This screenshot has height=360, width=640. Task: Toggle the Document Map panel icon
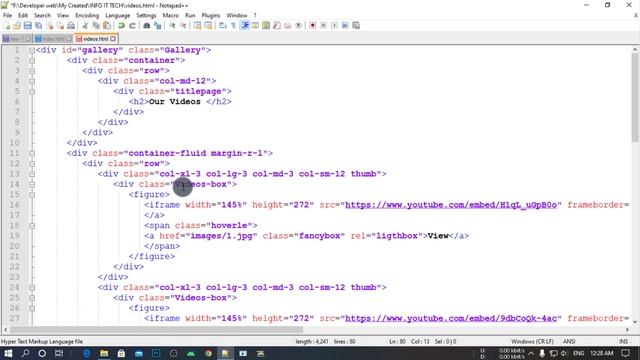point(266,25)
